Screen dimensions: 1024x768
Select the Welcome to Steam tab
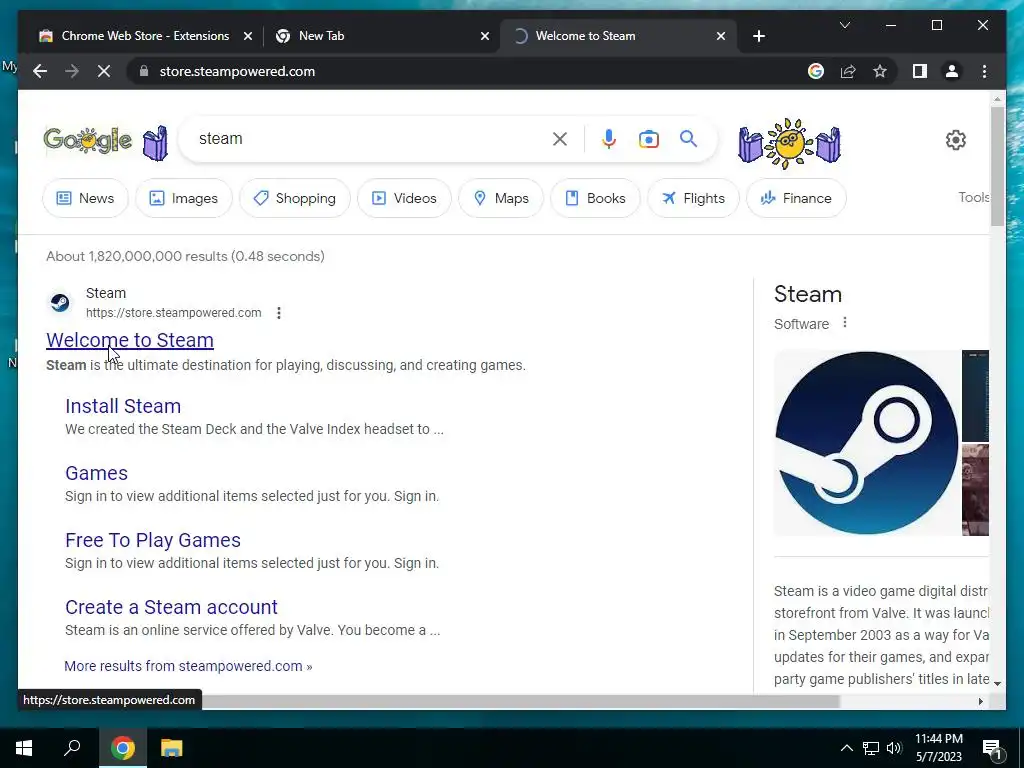[618, 36]
